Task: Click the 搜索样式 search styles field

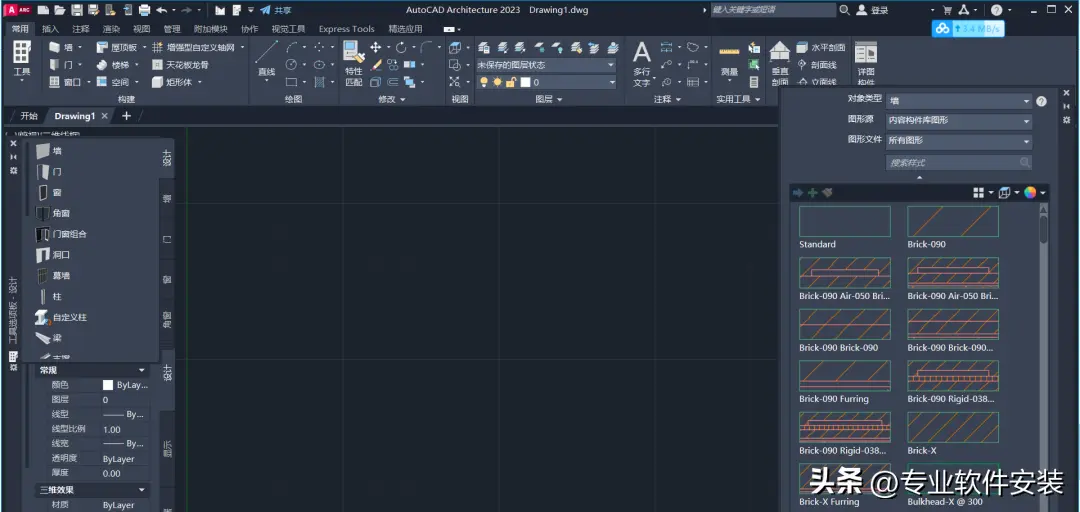Action: pyautogui.click(x=959, y=163)
